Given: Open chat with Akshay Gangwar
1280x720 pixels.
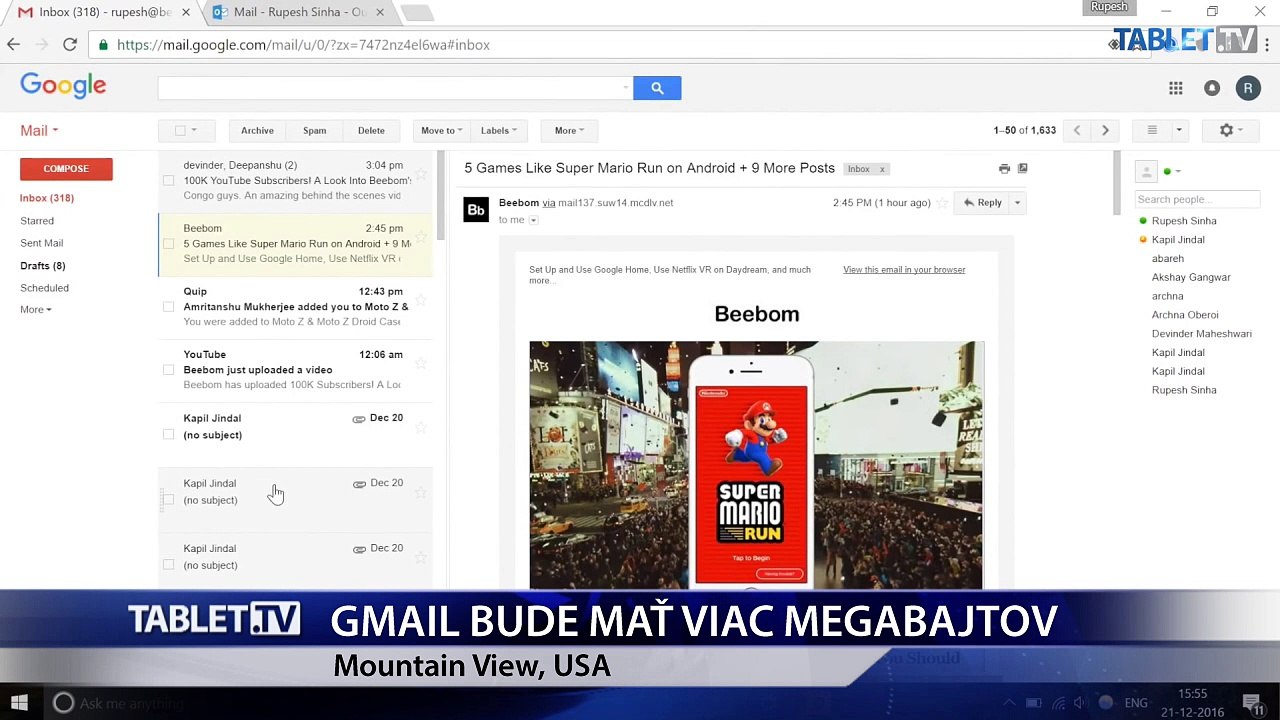Looking at the screenshot, I should (1191, 277).
